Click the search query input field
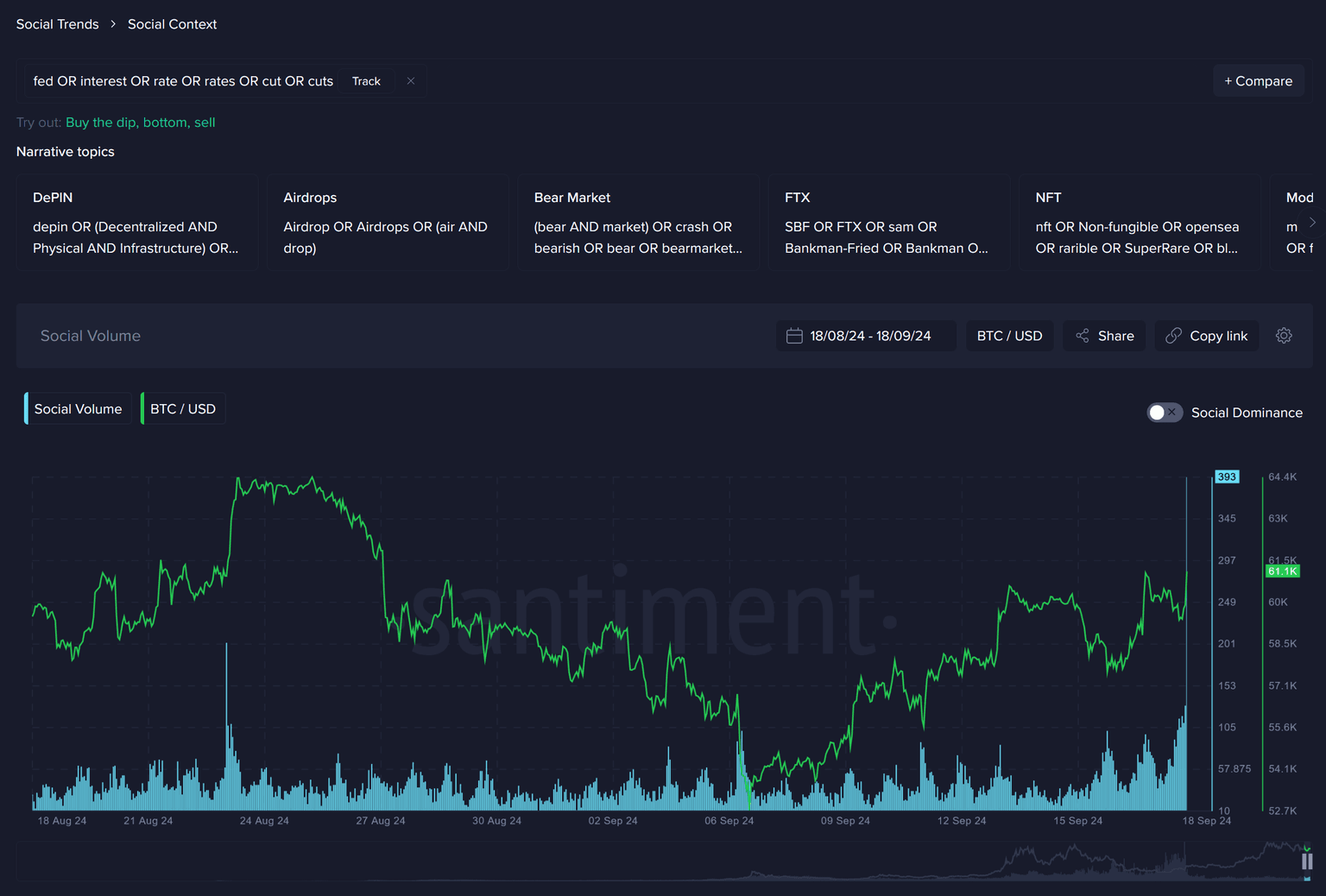The height and width of the screenshot is (896, 1326). click(x=183, y=81)
